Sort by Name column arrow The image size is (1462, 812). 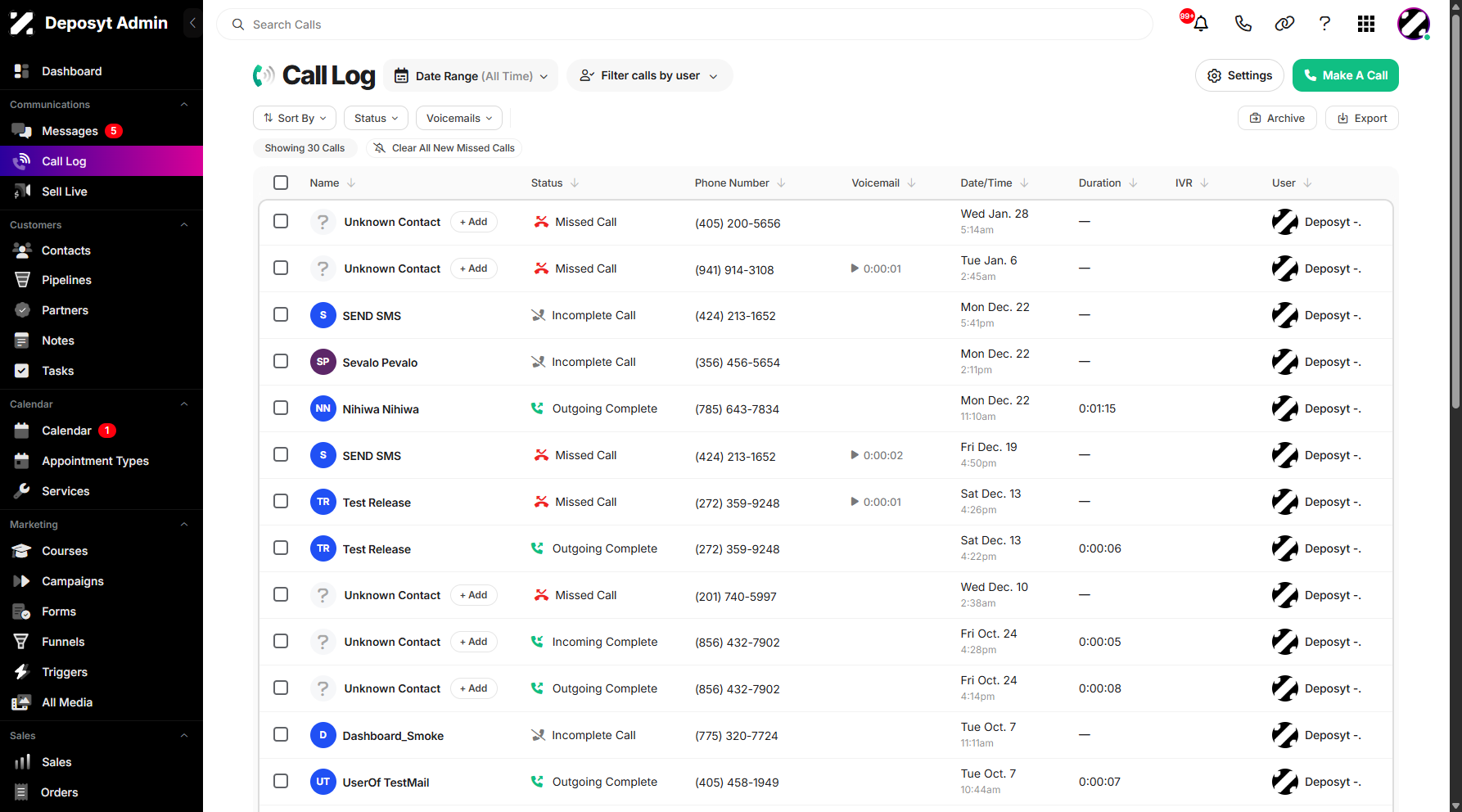351,183
